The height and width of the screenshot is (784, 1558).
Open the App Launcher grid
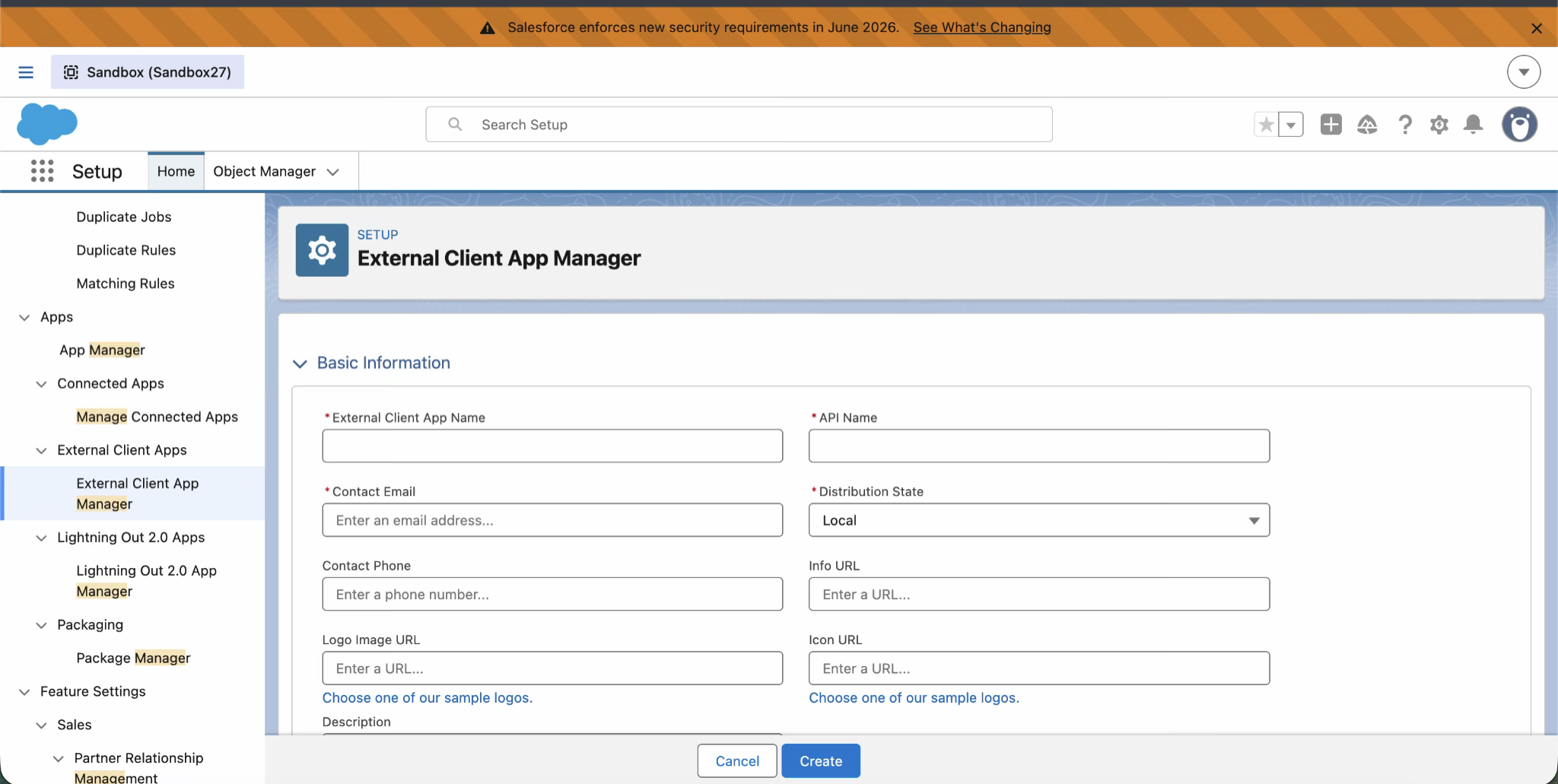(x=43, y=171)
